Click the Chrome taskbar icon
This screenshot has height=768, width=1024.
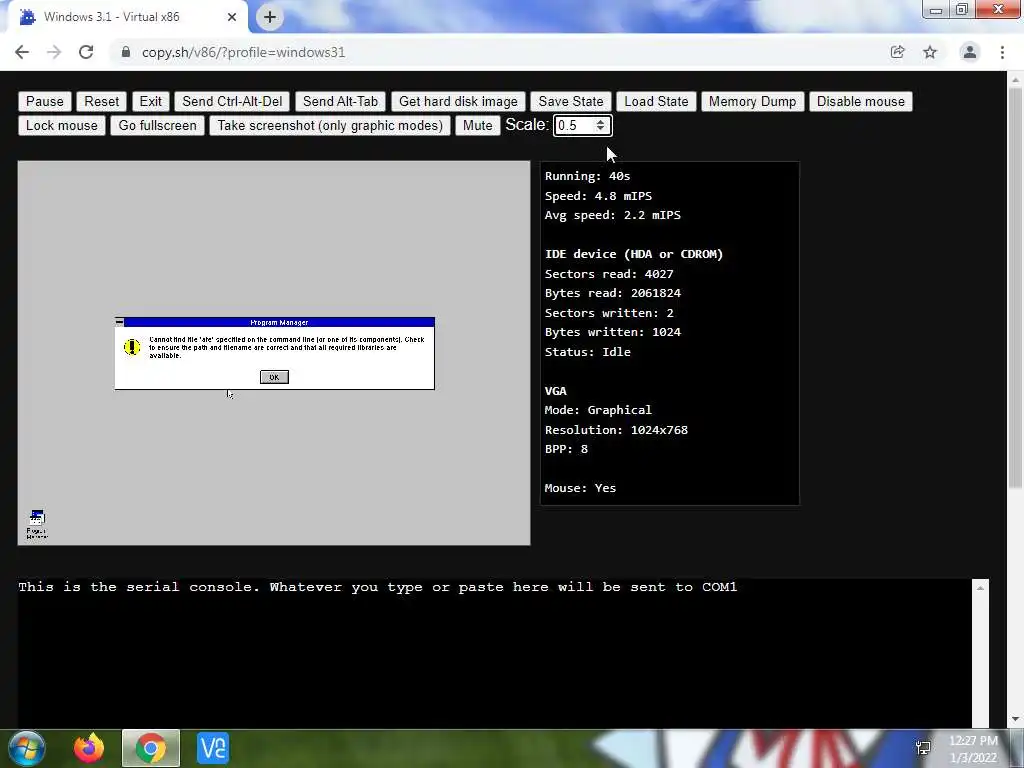(x=151, y=748)
